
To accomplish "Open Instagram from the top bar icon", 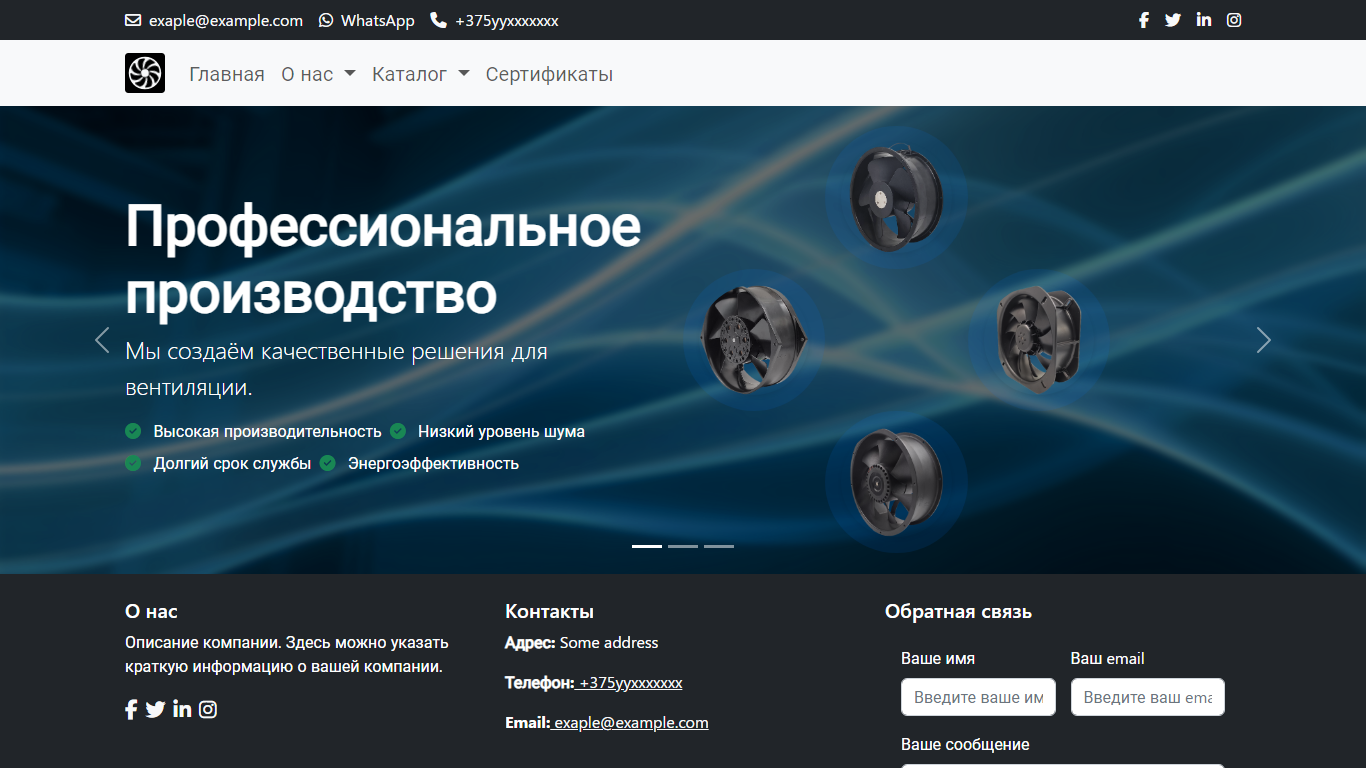I will pos(1234,20).
